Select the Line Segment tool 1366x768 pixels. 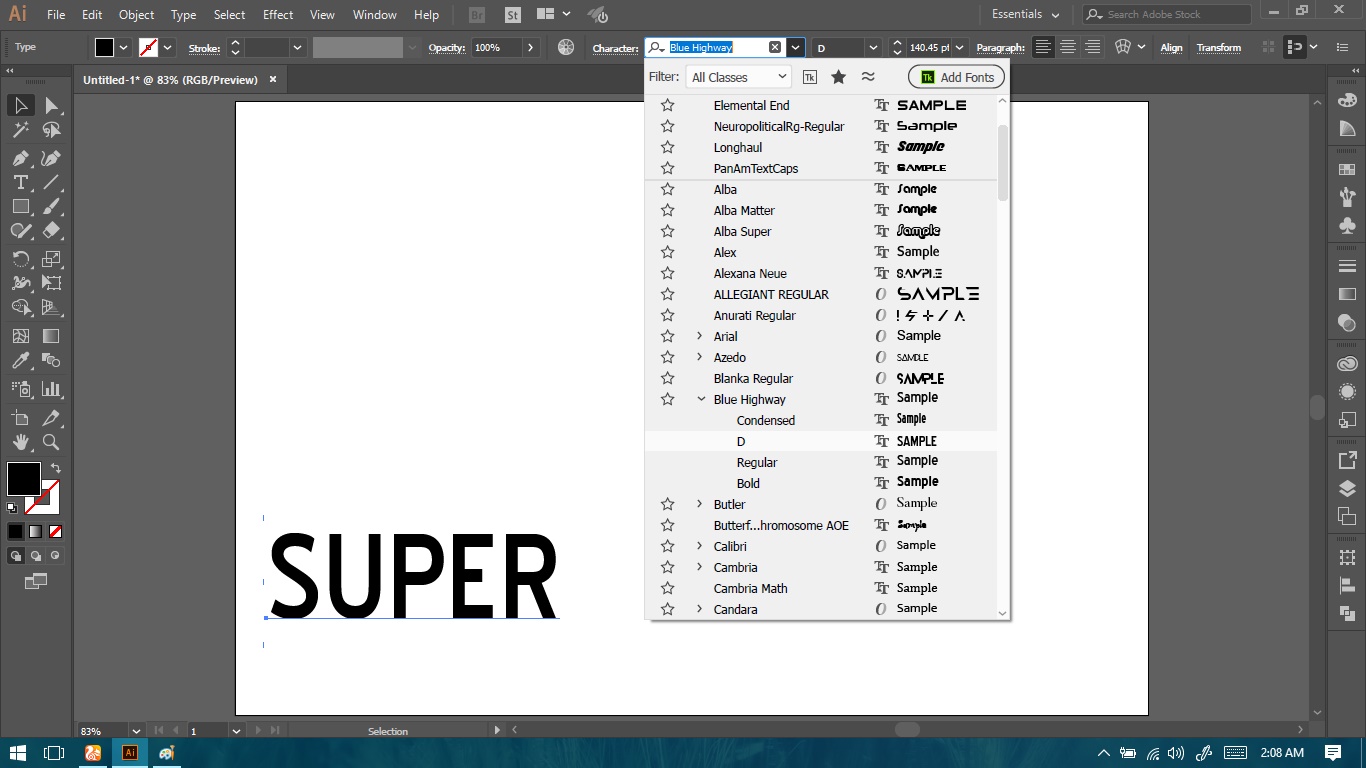point(51,182)
